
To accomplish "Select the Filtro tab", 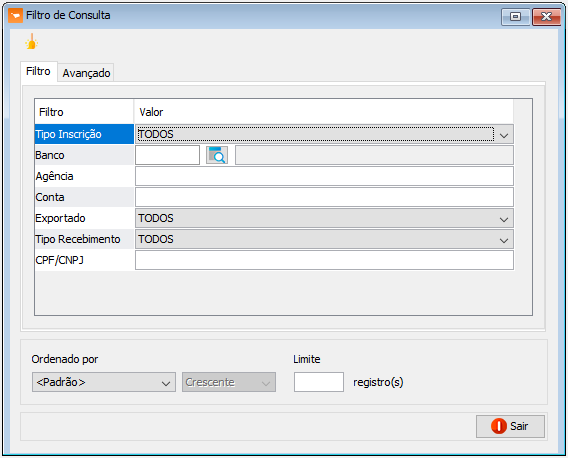I will coord(38,71).
